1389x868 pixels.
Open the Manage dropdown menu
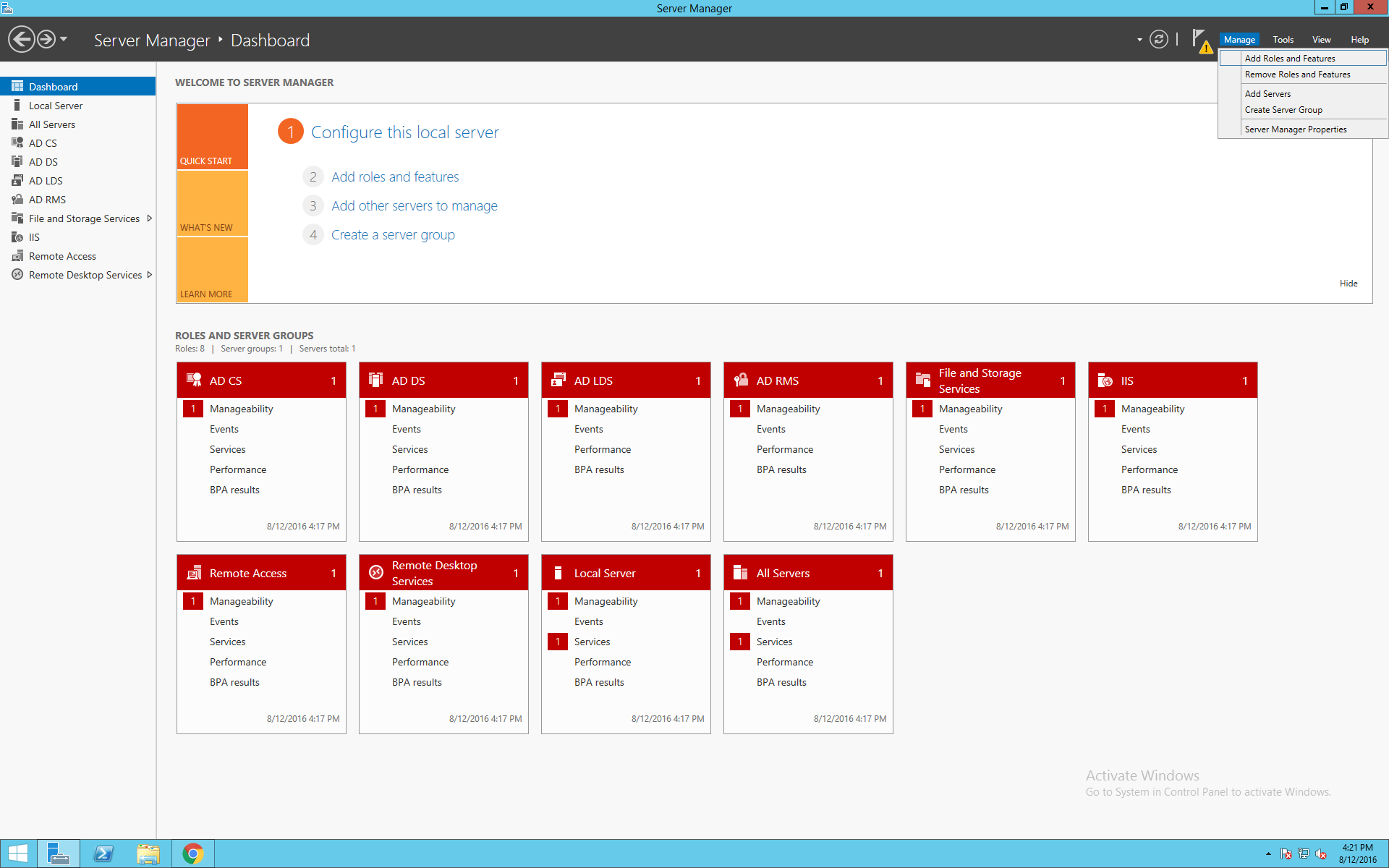(x=1238, y=39)
